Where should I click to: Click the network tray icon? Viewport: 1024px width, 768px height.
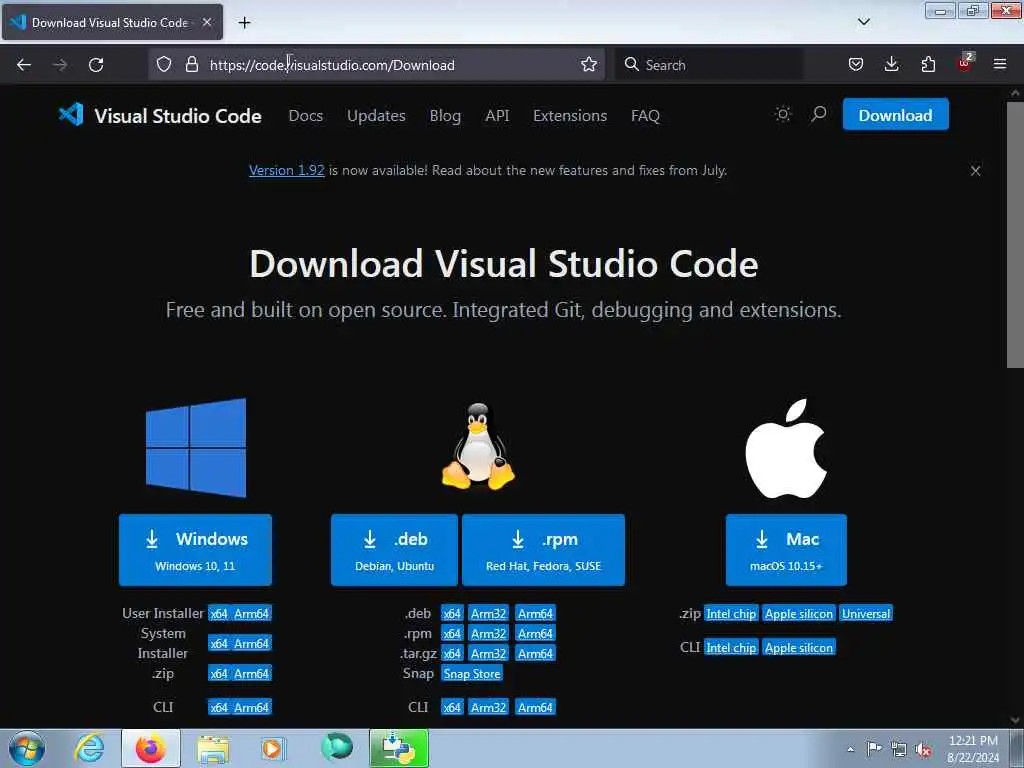[899, 750]
